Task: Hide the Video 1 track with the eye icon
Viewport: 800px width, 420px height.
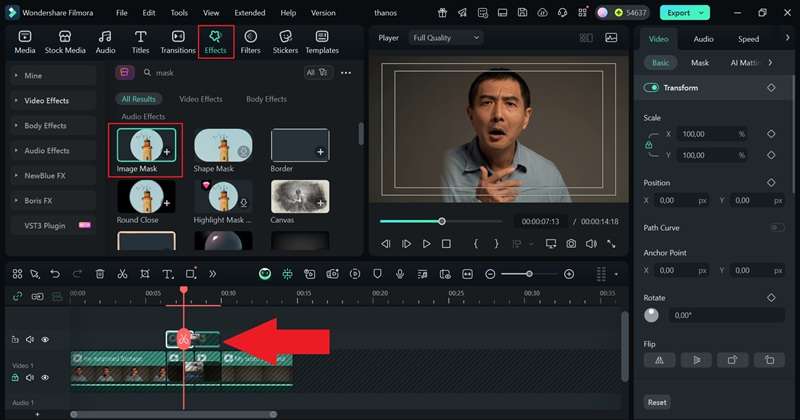Action: (45, 377)
